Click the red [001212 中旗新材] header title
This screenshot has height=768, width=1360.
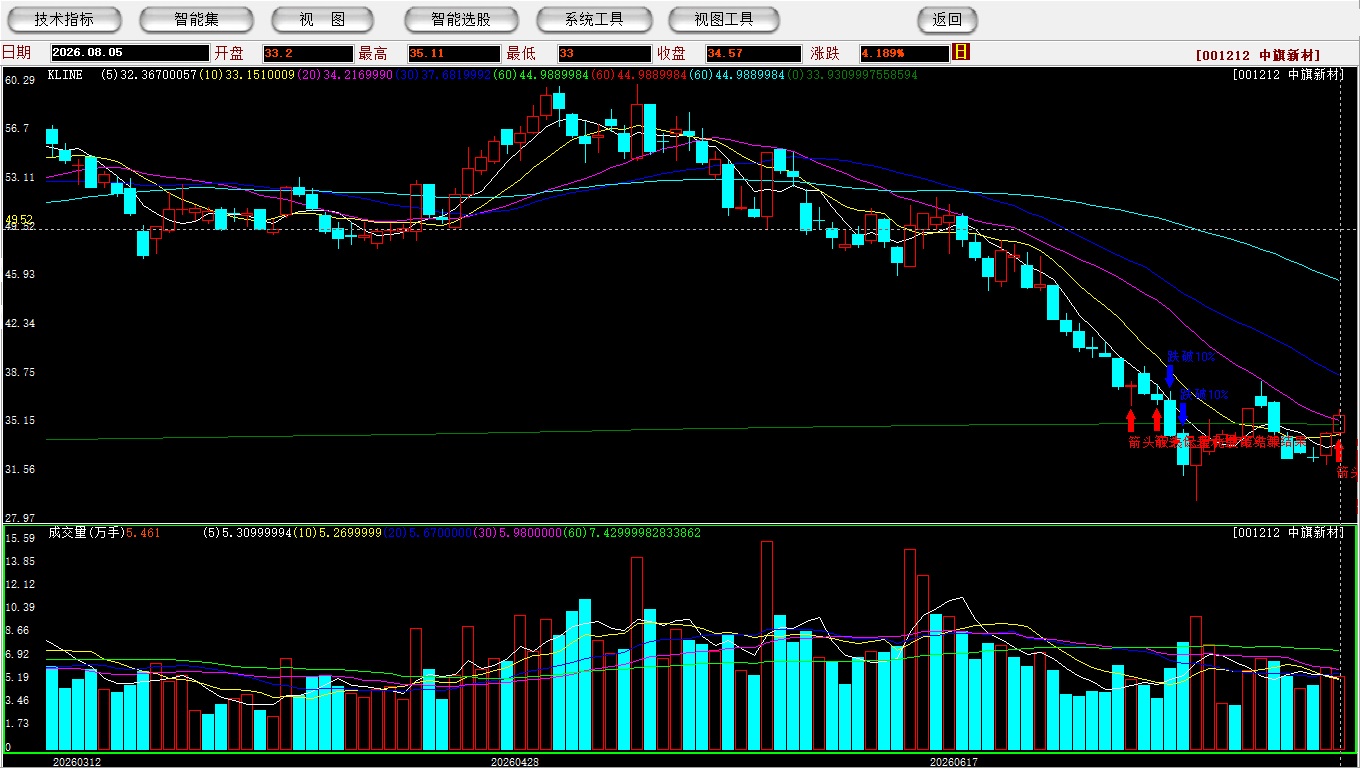coord(1258,55)
